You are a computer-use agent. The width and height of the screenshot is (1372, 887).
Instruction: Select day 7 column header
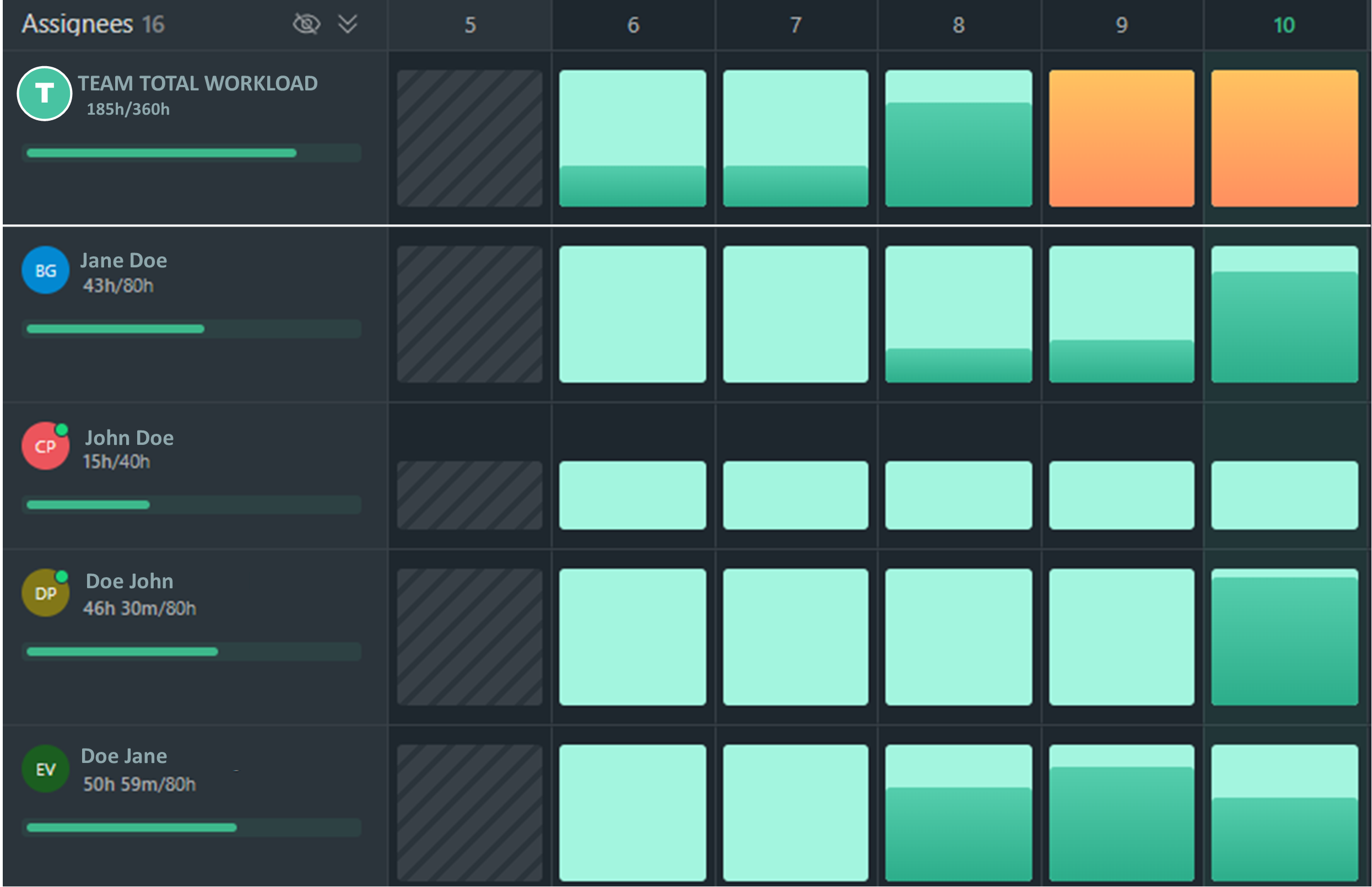796,25
